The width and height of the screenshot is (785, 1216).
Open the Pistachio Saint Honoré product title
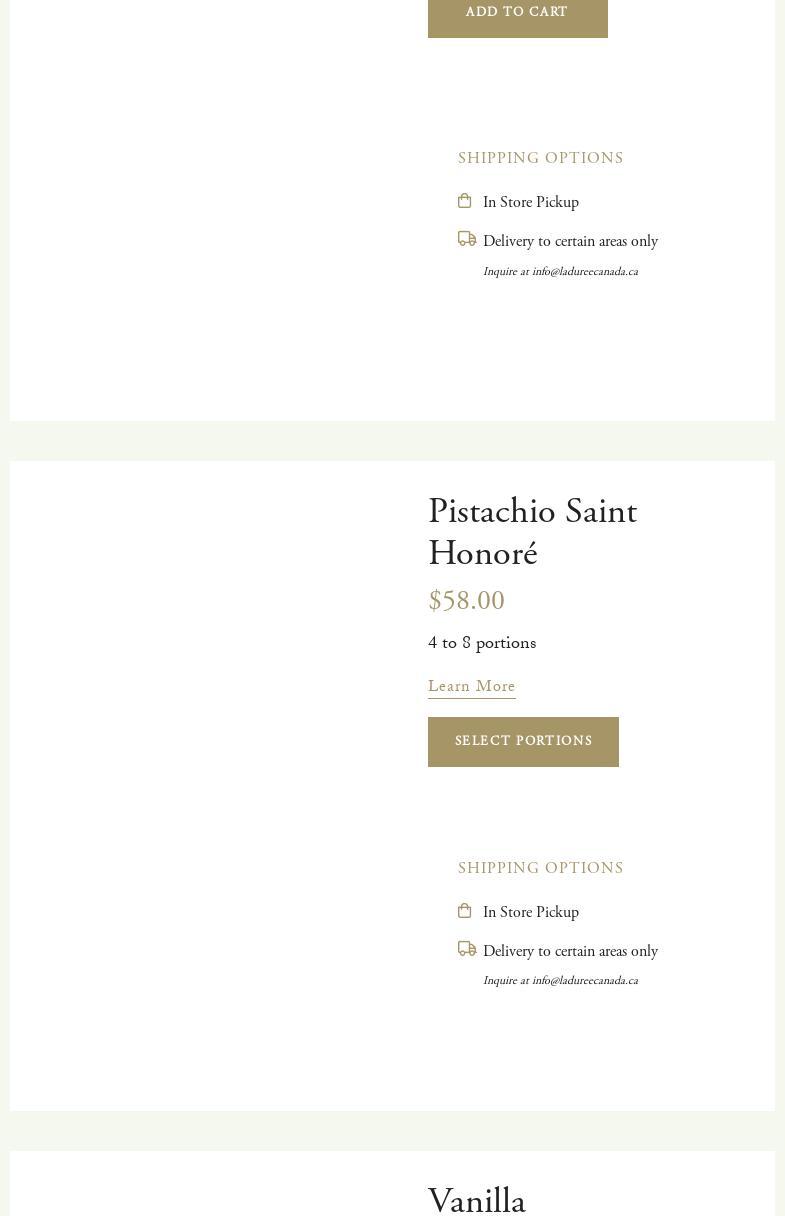coord(532,532)
